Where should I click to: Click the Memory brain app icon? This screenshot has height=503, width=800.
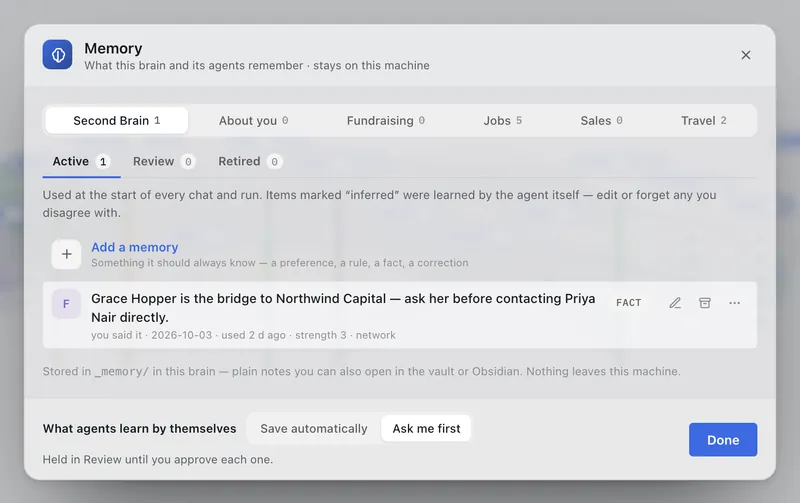click(57, 55)
